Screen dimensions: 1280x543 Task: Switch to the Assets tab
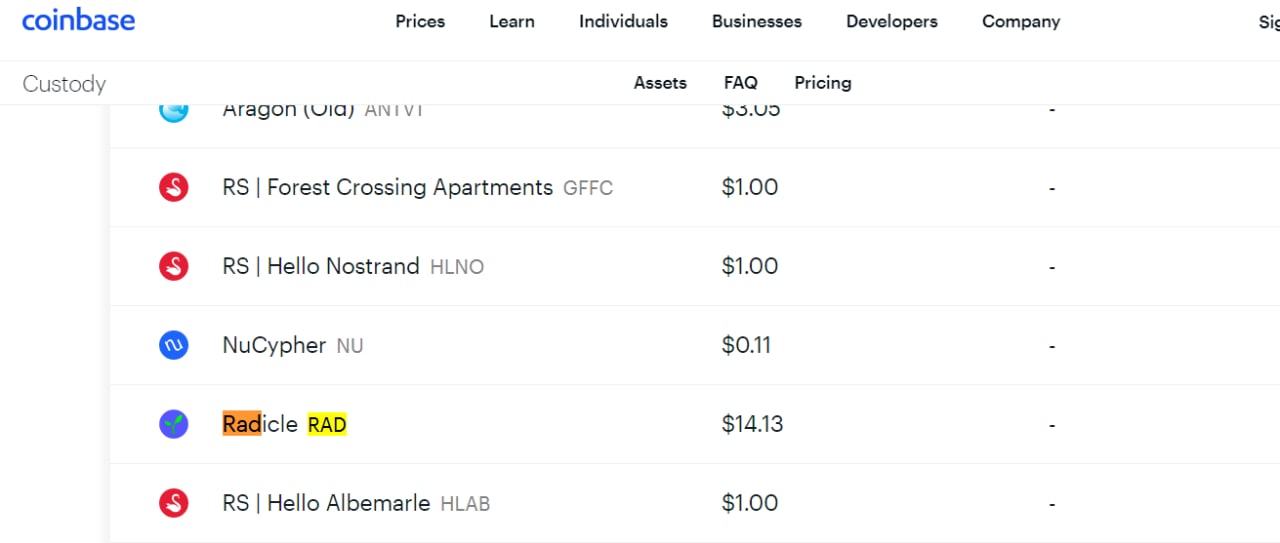pyautogui.click(x=660, y=83)
